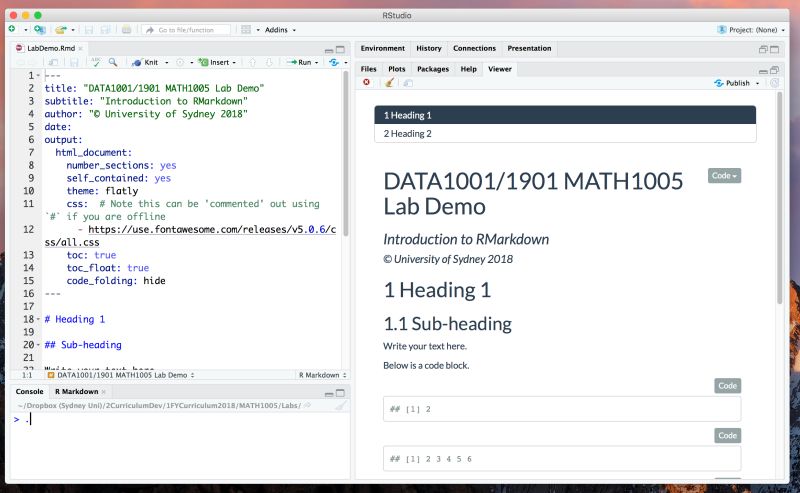This screenshot has width=800, height=493.
Task: Select the LabDemo.Rmd editor tab
Action: point(50,48)
